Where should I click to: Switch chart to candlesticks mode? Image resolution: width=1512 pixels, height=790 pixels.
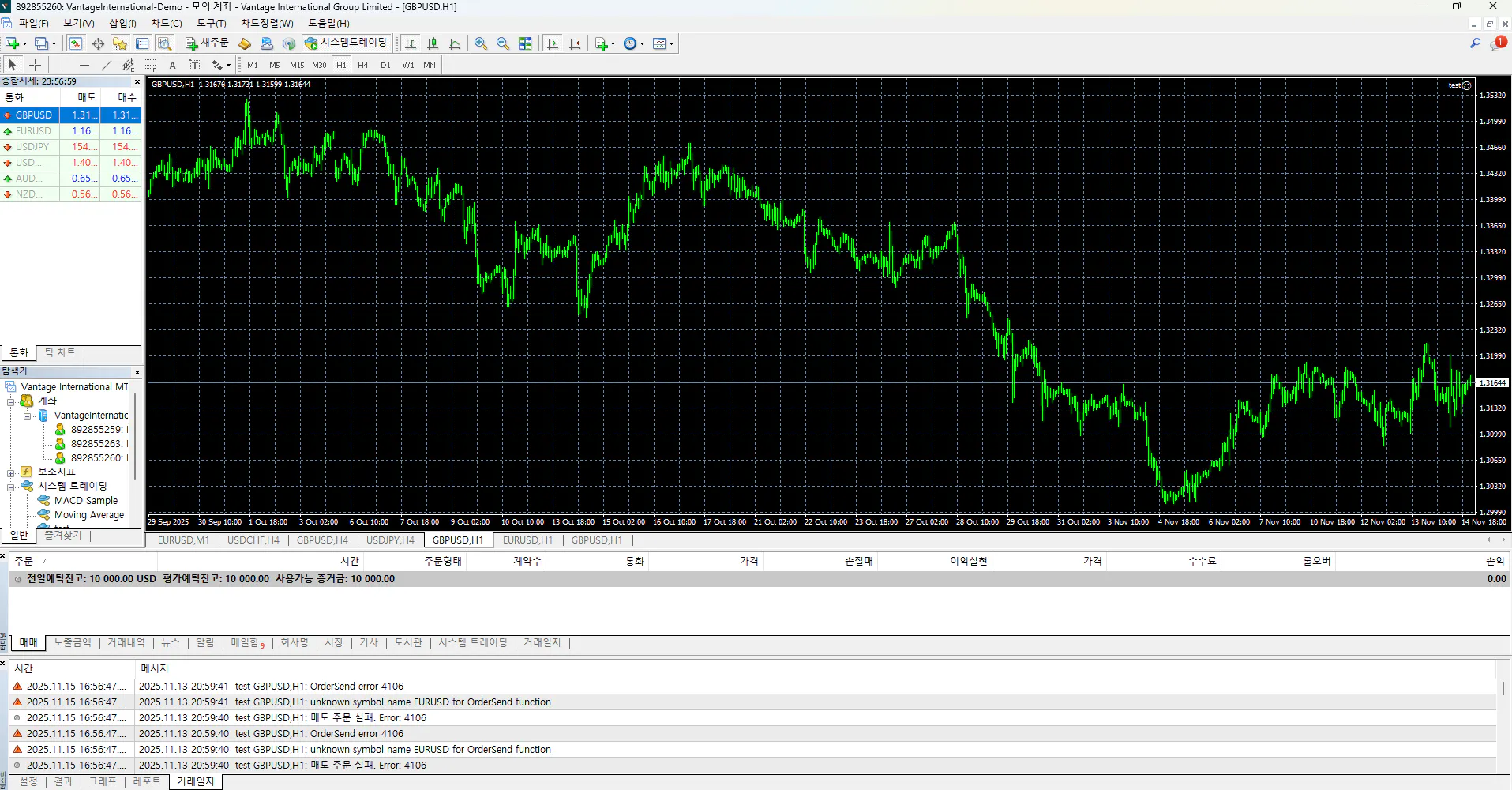click(433, 43)
